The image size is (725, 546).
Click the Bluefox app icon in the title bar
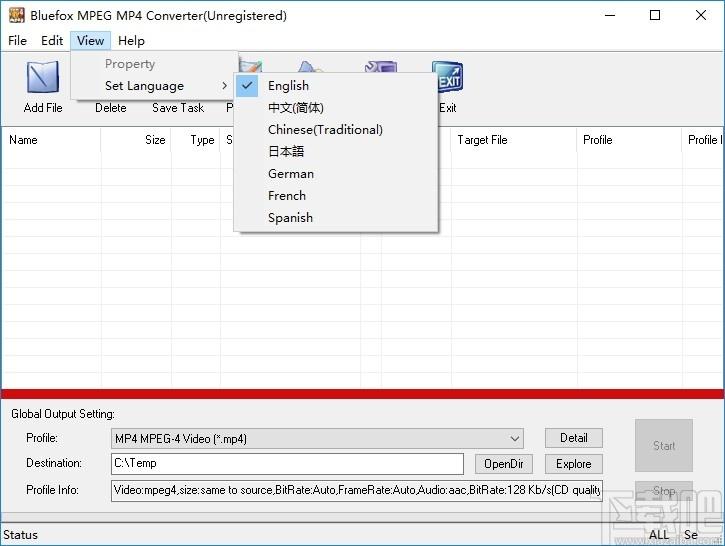17,15
